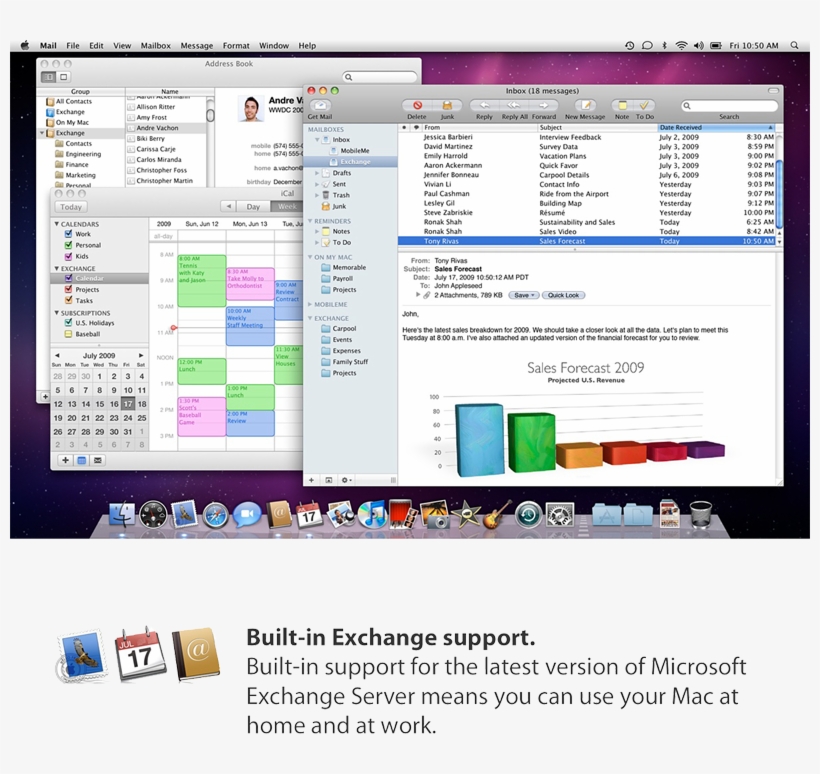Viewport: 820px width, 774px height.
Task: Open the Save attachments dropdown
Action: click(524, 295)
